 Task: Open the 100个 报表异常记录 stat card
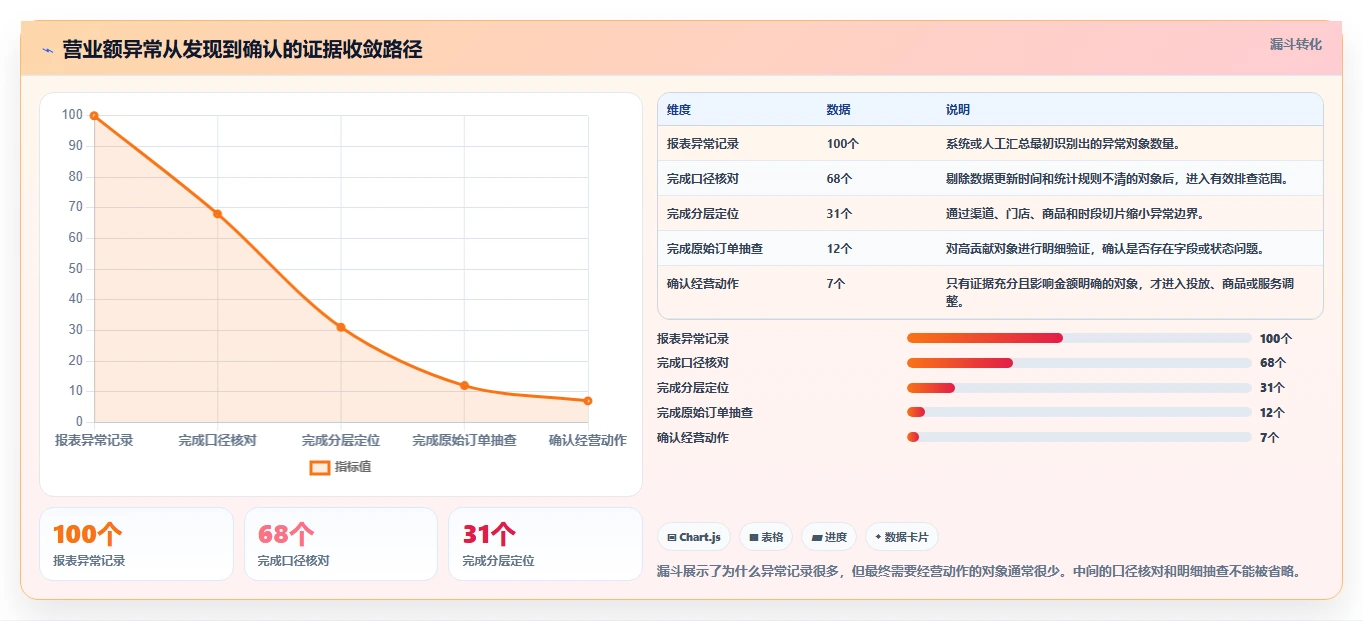136,544
